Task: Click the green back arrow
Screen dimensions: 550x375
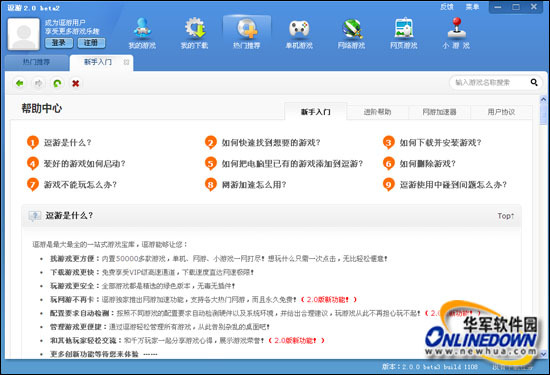Action: tap(20, 83)
